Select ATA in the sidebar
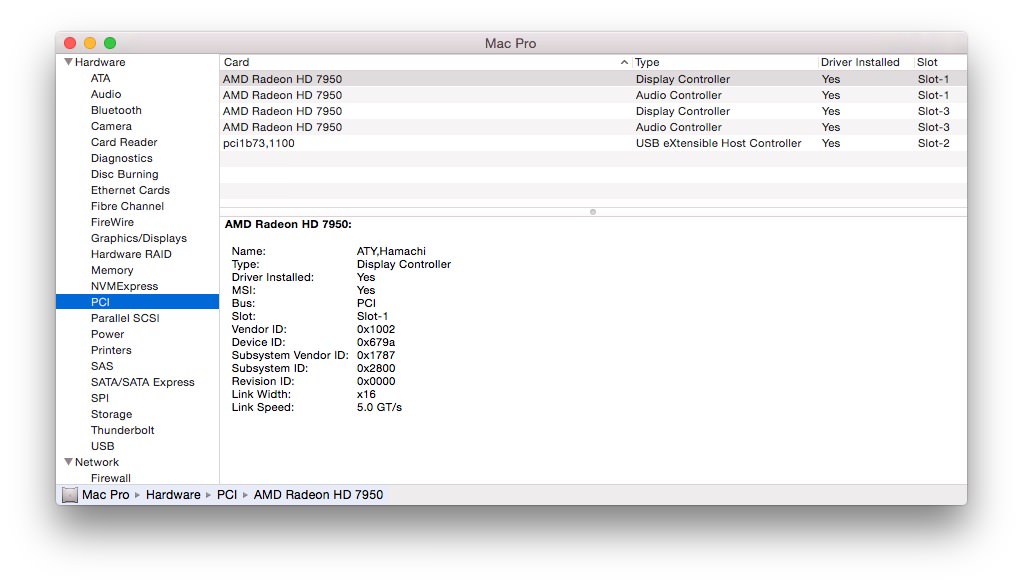This screenshot has height=585, width=1023. click(x=100, y=78)
